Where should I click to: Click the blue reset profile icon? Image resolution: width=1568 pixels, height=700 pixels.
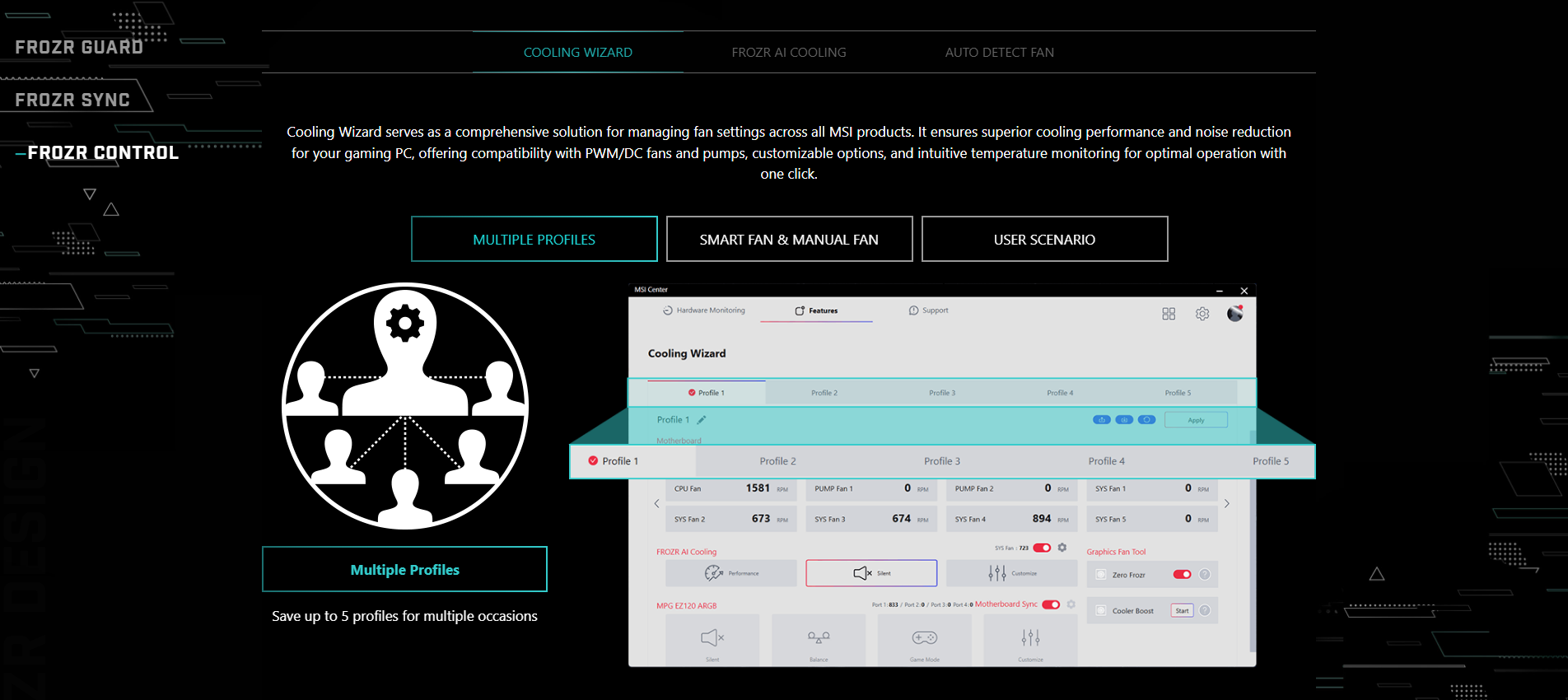1146,420
